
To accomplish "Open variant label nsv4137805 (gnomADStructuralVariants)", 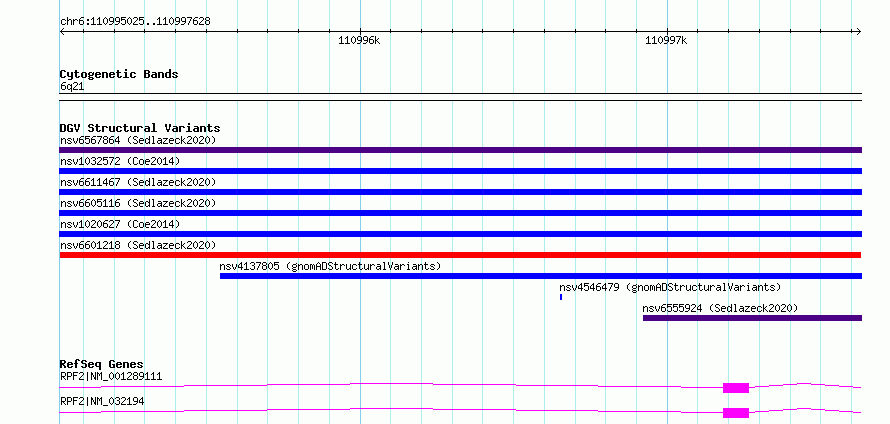I will point(330,266).
